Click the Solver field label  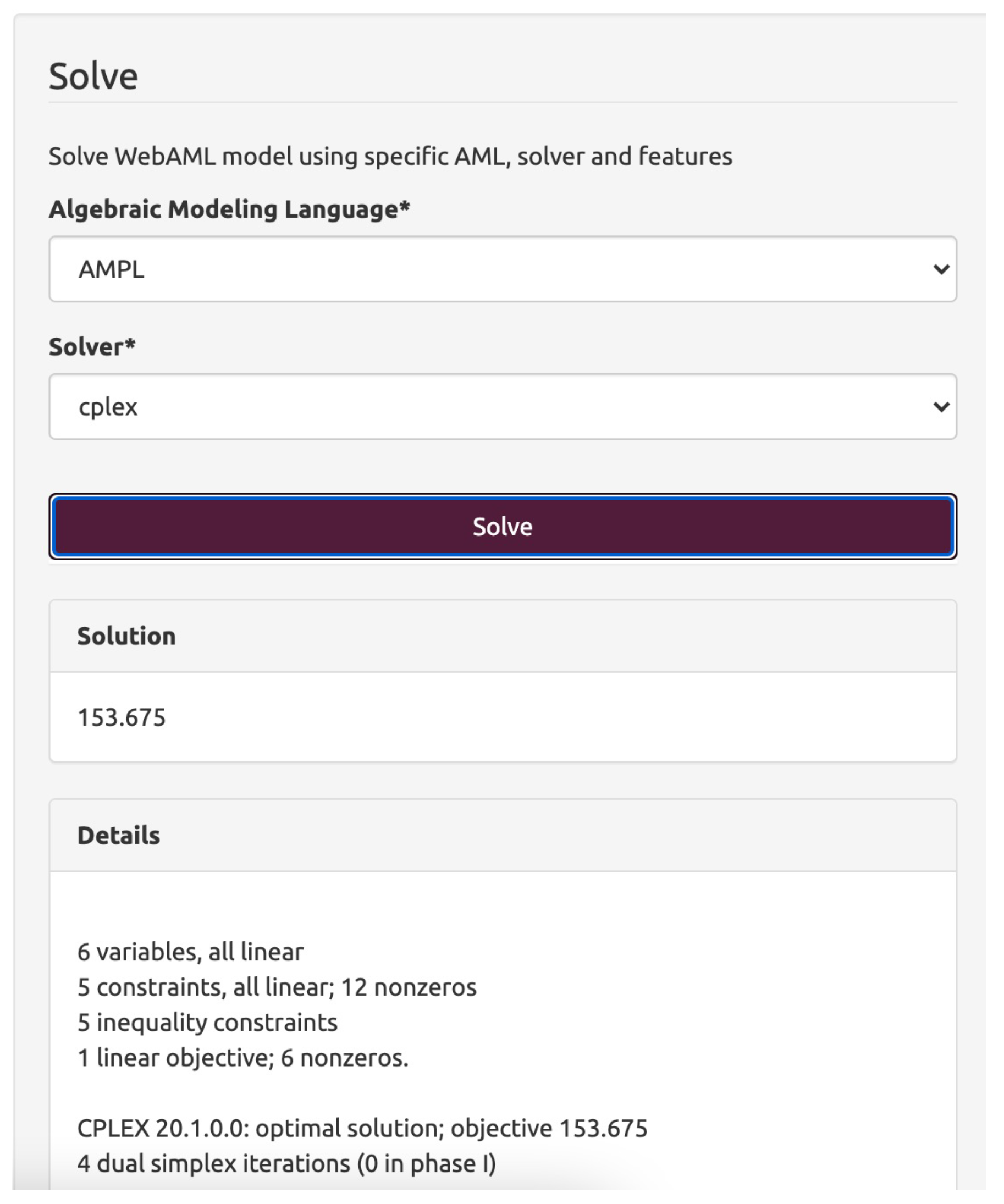[x=92, y=347]
